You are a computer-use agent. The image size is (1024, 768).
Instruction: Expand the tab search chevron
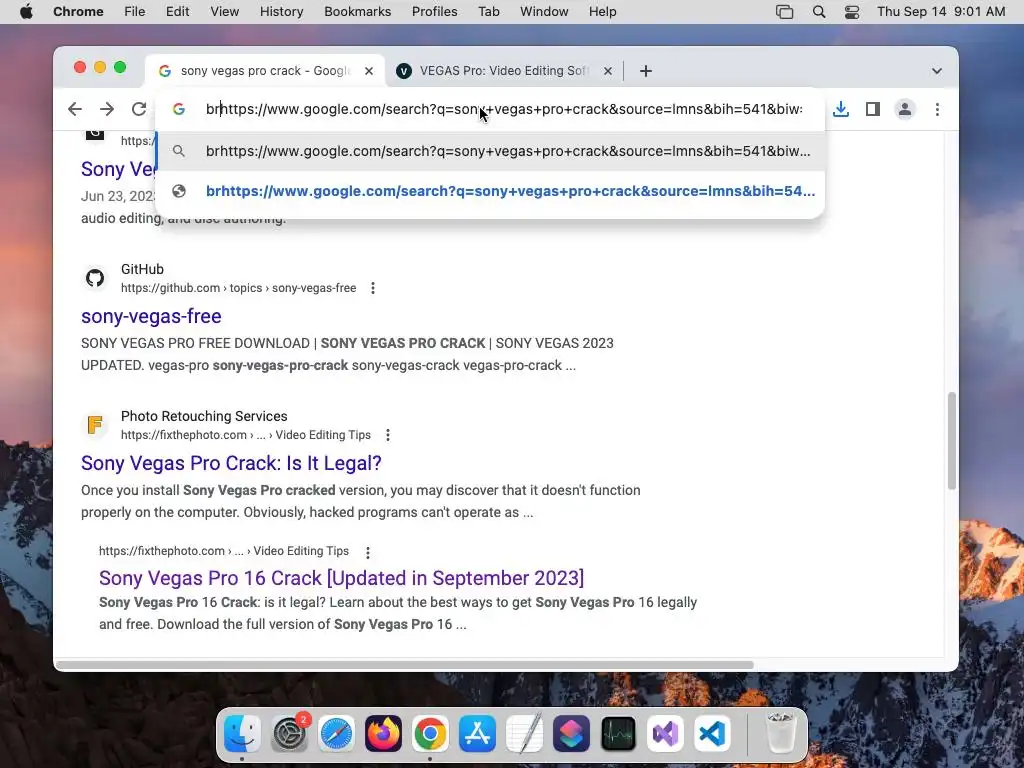tap(936, 71)
